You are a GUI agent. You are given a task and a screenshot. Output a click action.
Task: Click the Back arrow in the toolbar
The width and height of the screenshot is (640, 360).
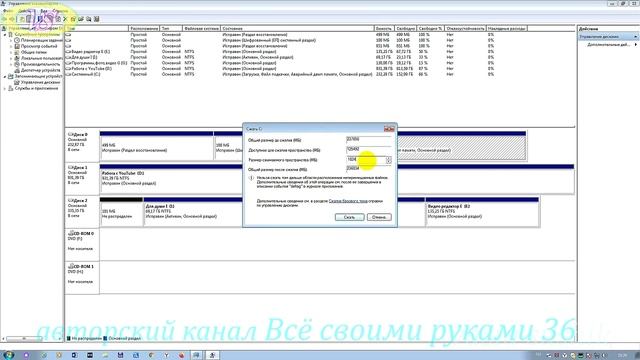click(4, 19)
